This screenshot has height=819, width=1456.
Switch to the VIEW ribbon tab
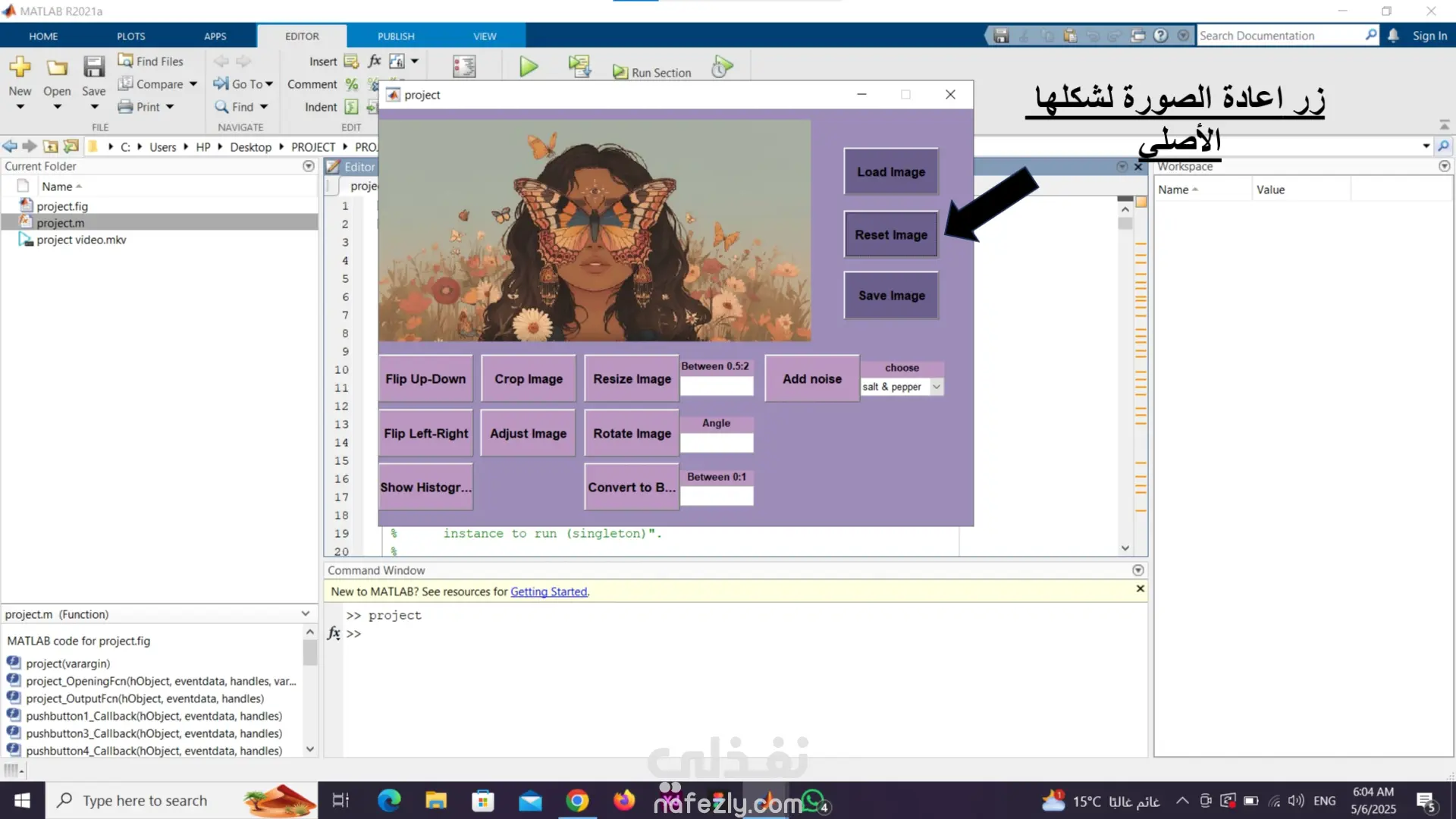click(x=485, y=36)
